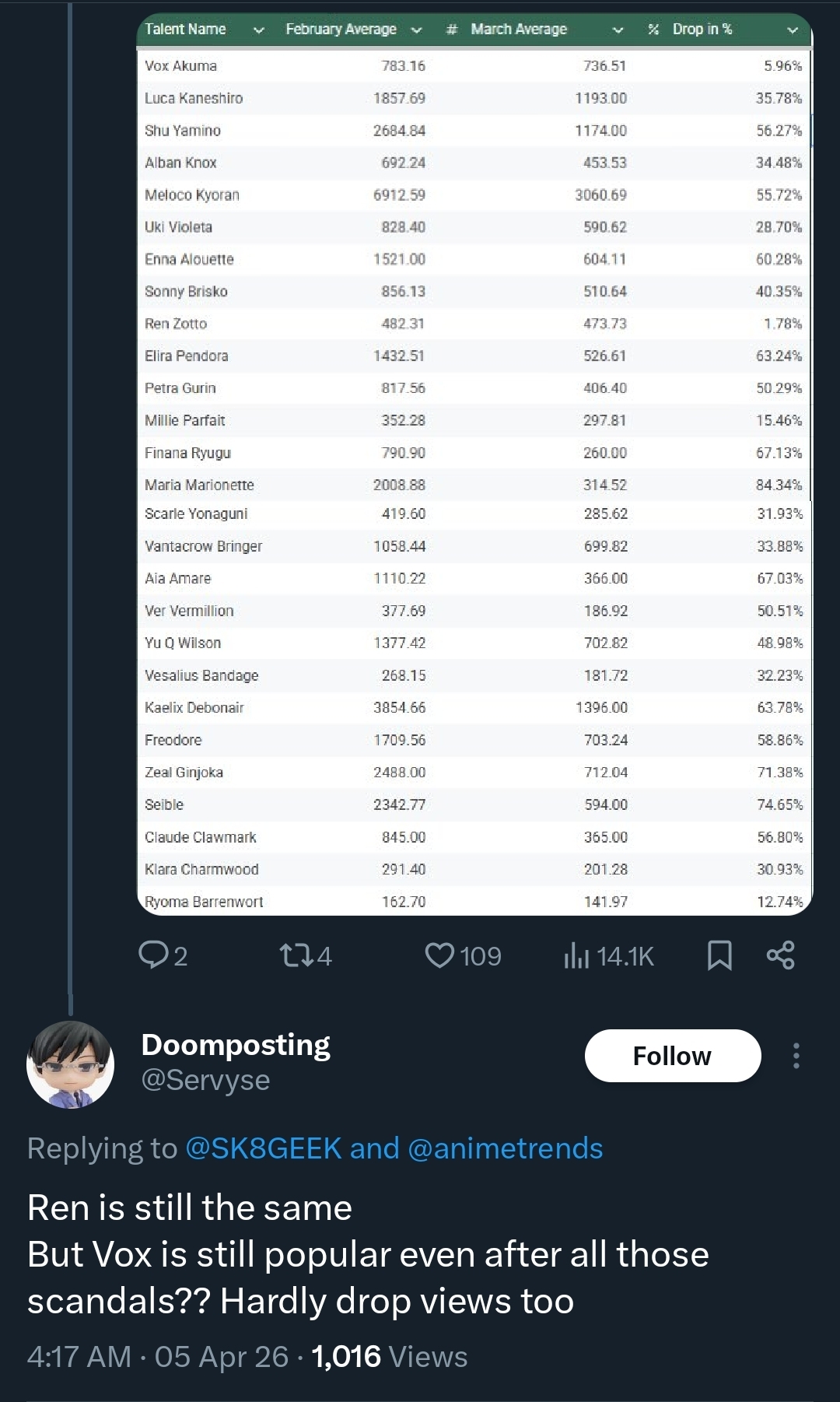The height and width of the screenshot is (1402, 840).
Task: Open the @SK8GEEK profile mention link
Action: coord(263,1148)
